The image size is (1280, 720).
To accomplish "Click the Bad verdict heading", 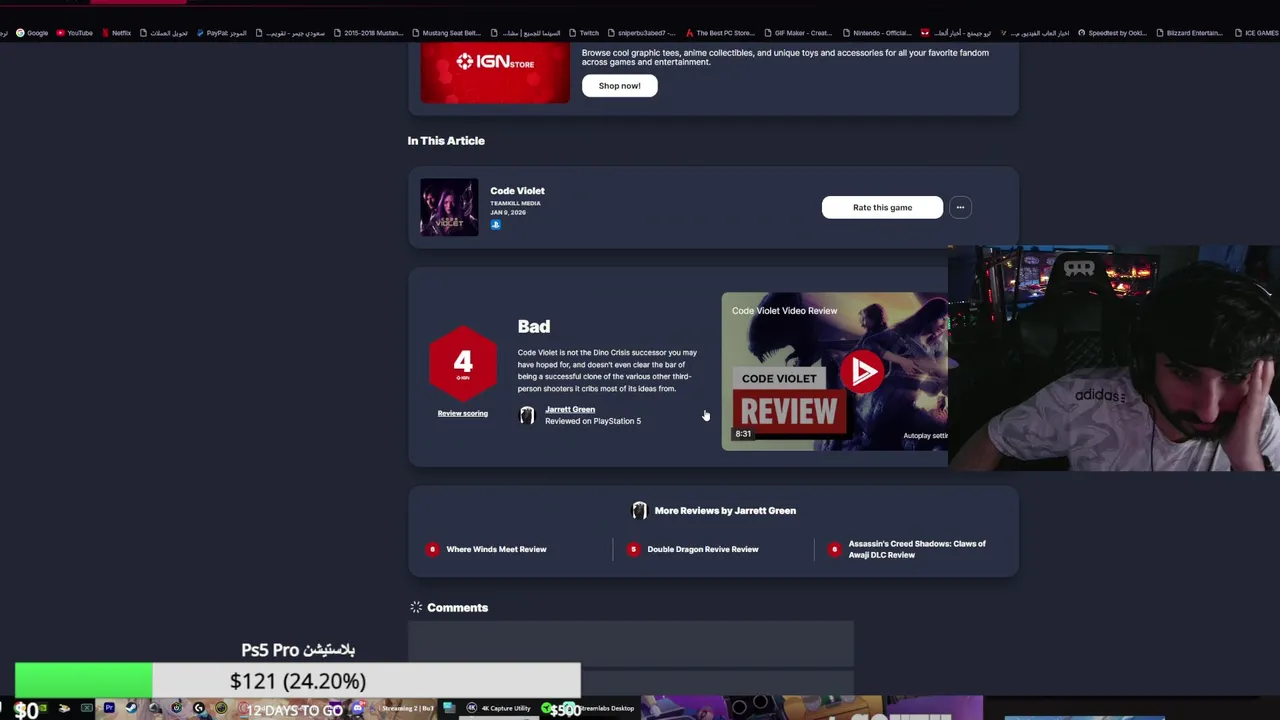I will coord(534,326).
